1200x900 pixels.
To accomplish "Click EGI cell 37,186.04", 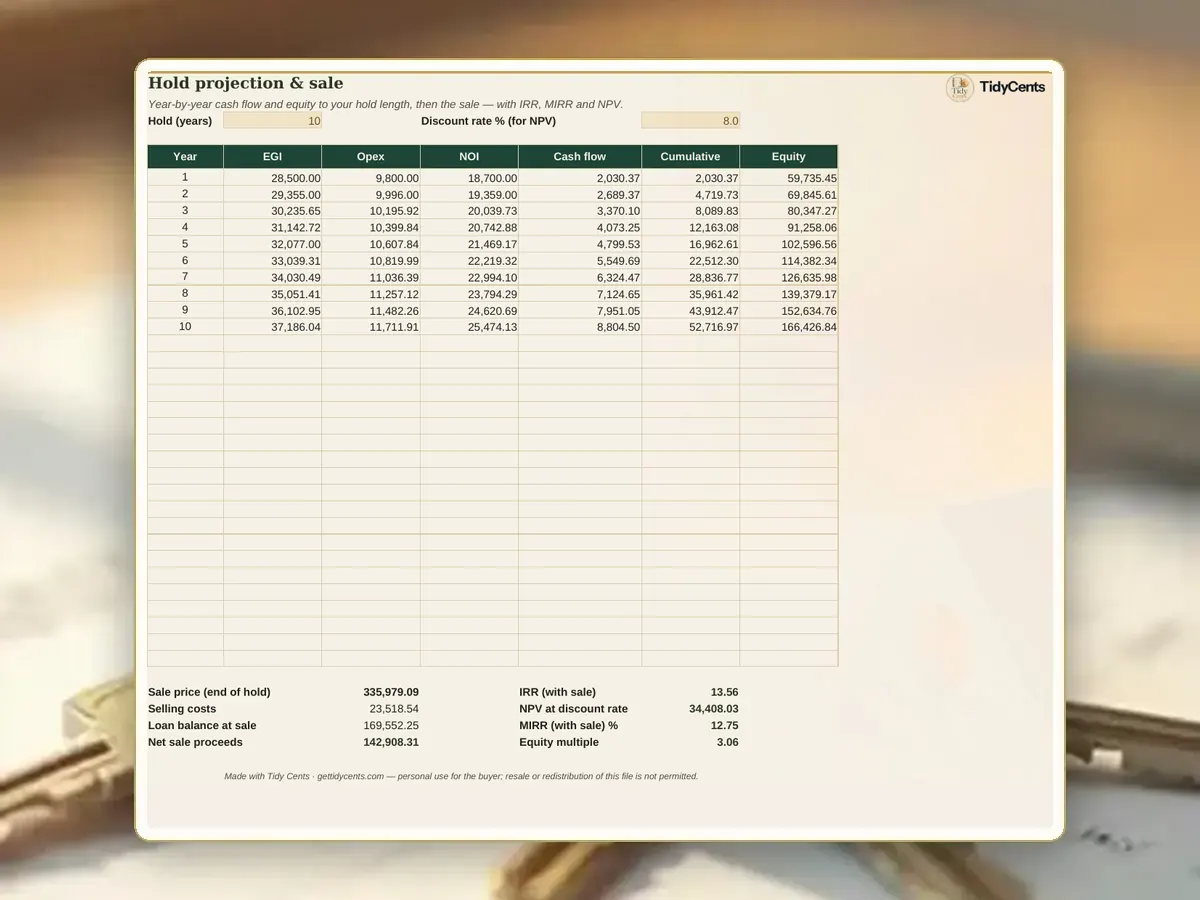I will point(272,327).
